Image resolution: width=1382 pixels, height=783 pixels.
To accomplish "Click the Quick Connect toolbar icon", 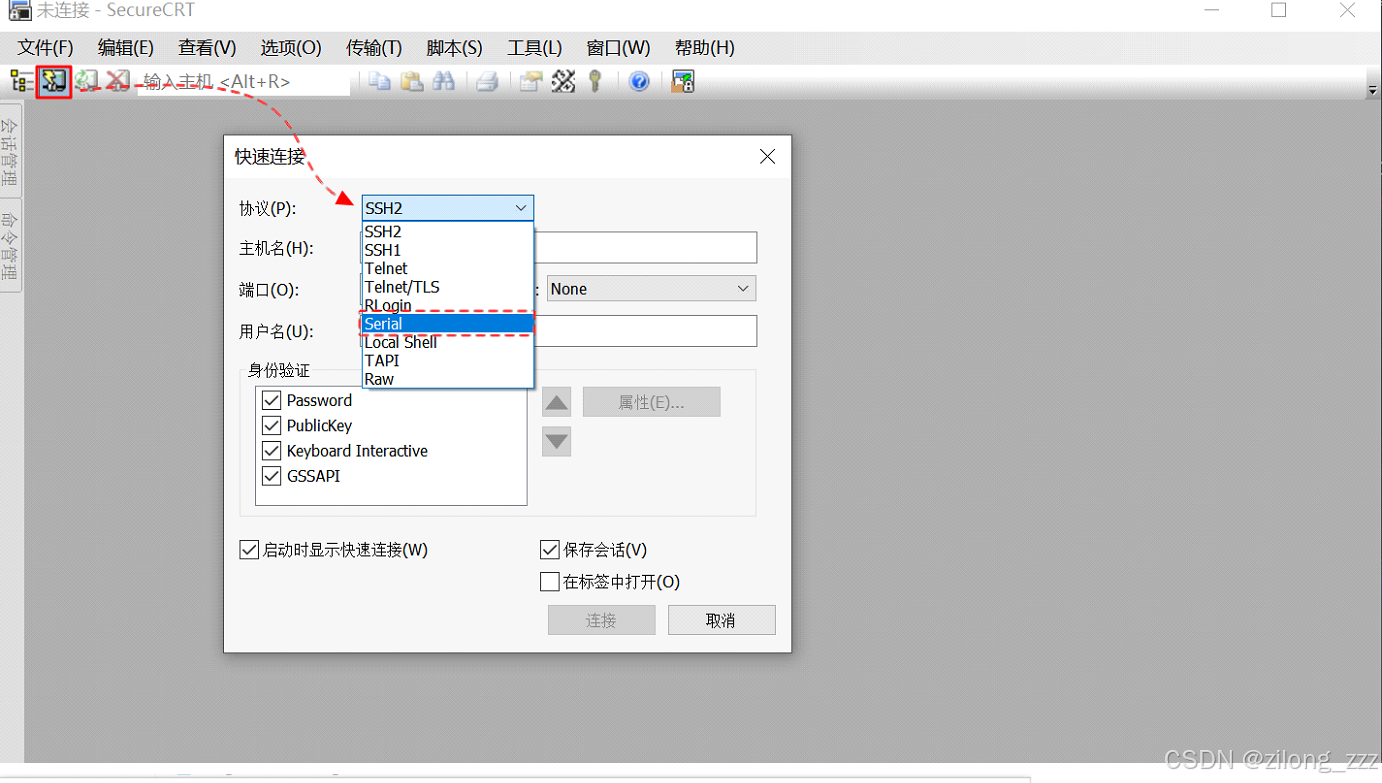I will pos(54,81).
